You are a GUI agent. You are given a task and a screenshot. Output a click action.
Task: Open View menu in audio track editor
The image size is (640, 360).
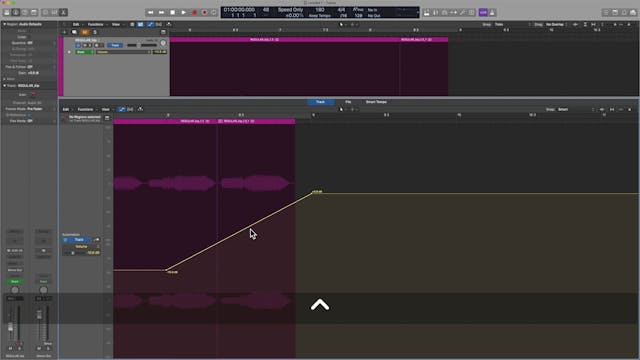[x=106, y=109]
